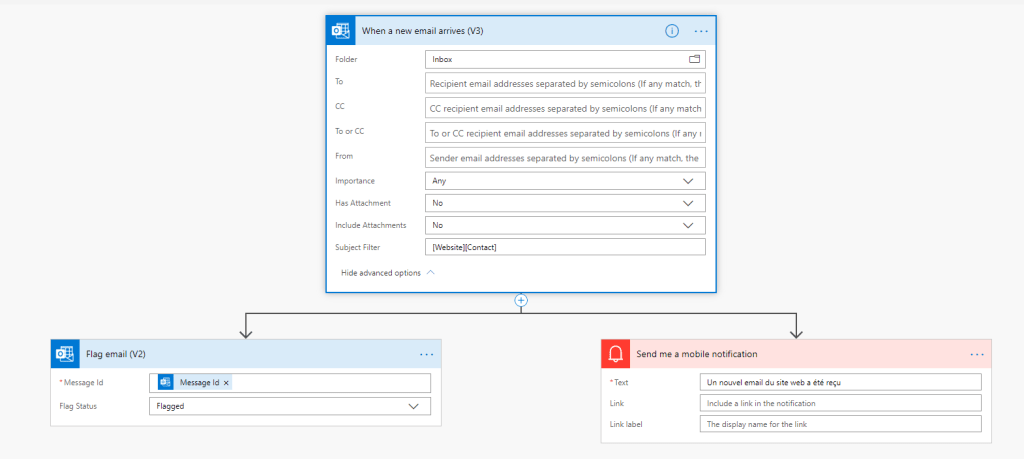
Task: Click the info icon on the trigger header
Action: point(672,31)
